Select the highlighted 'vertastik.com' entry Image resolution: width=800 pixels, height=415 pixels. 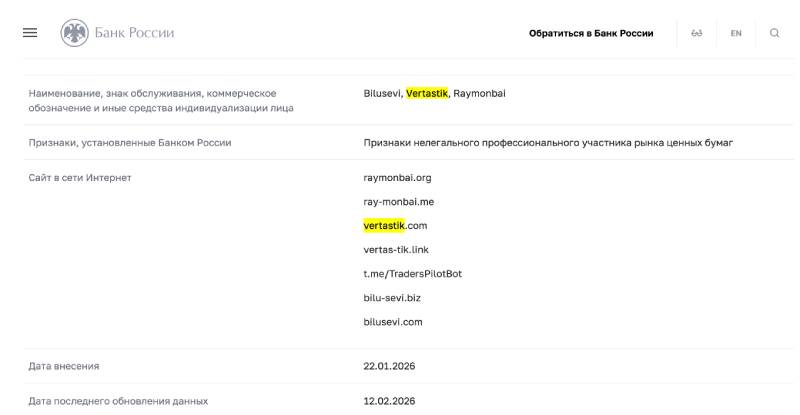(x=395, y=226)
